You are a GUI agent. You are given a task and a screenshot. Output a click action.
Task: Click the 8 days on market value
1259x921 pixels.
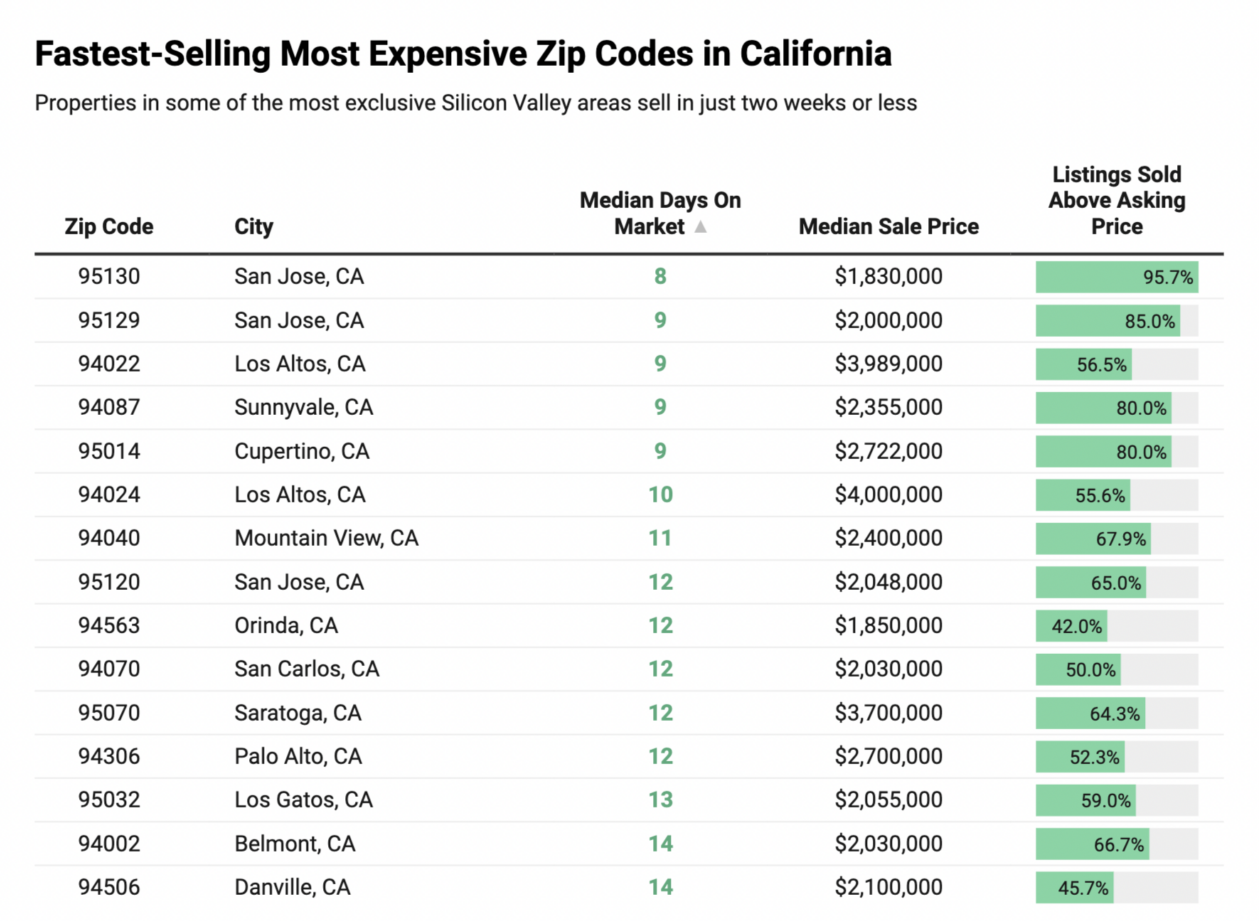click(660, 277)
